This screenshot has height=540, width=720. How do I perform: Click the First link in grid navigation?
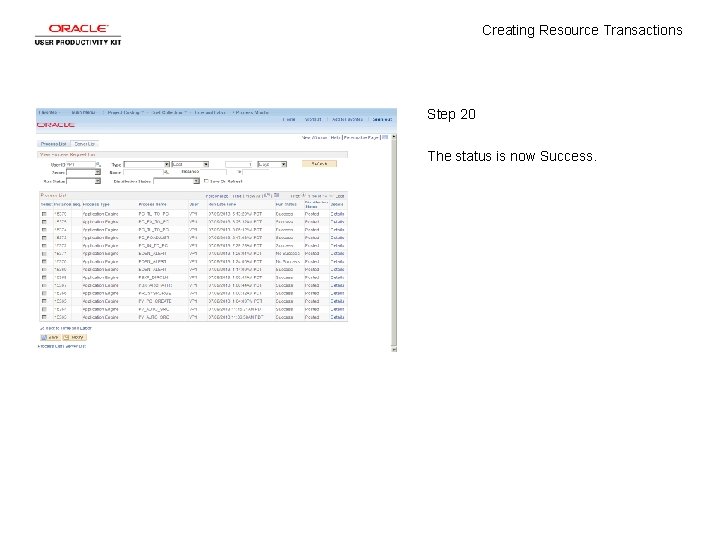point(295,196)
